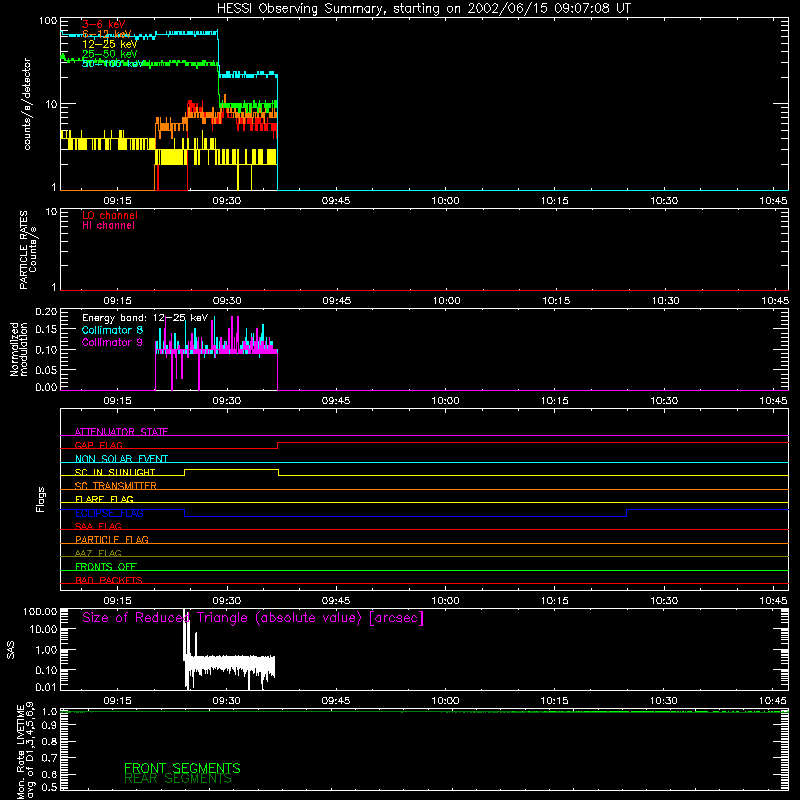800x800 pixels.
Task: Select the cyan 50-100 keV legend label
Action: 113,64
